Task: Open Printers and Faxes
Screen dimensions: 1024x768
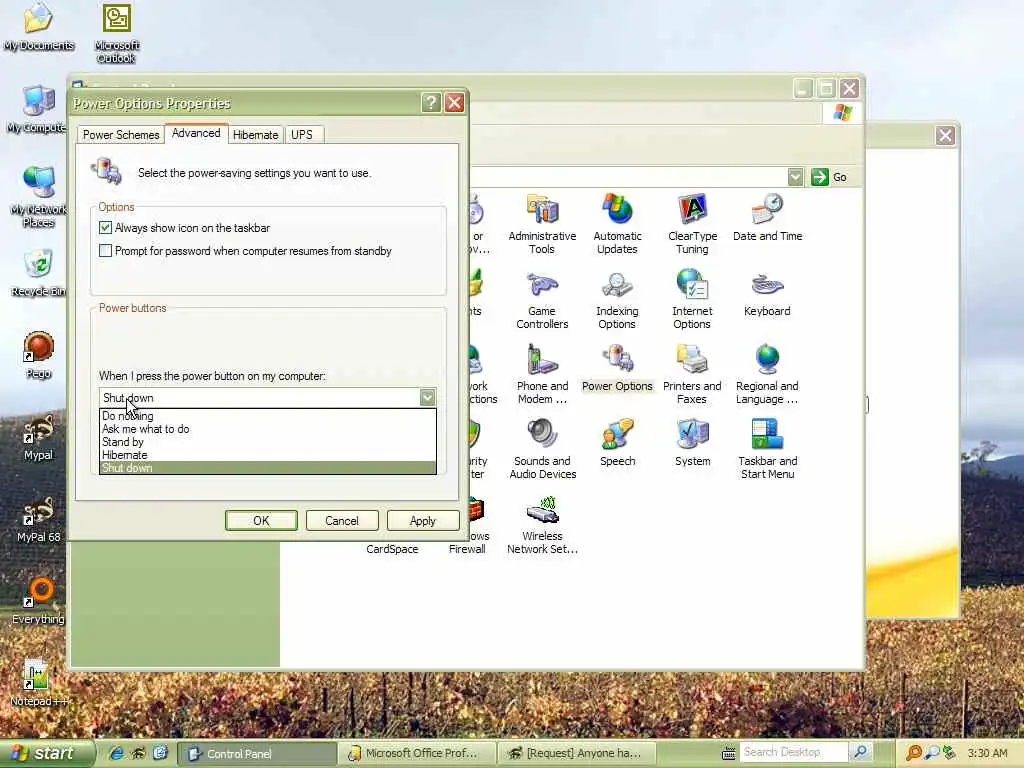Action: 692,374
